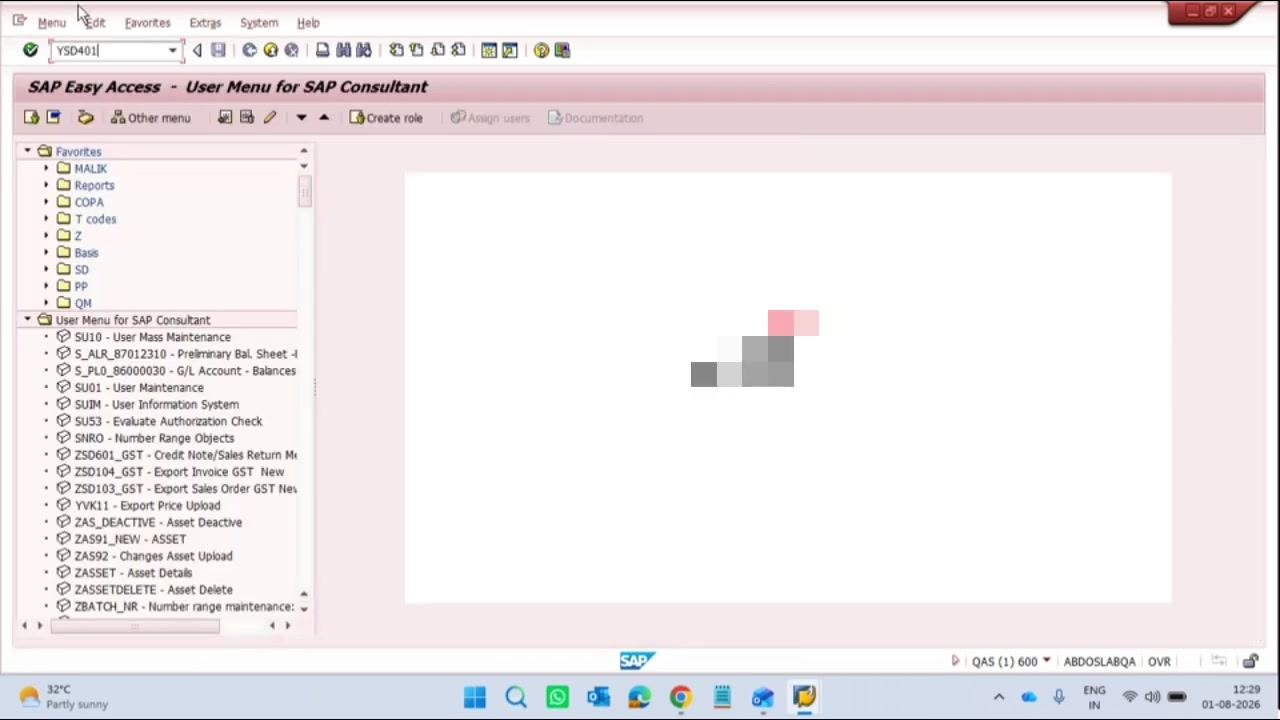Viewport: 1280px width, 720px height.
Task: Collapse the Favorites tree node
Action: [x=27, y=151]
